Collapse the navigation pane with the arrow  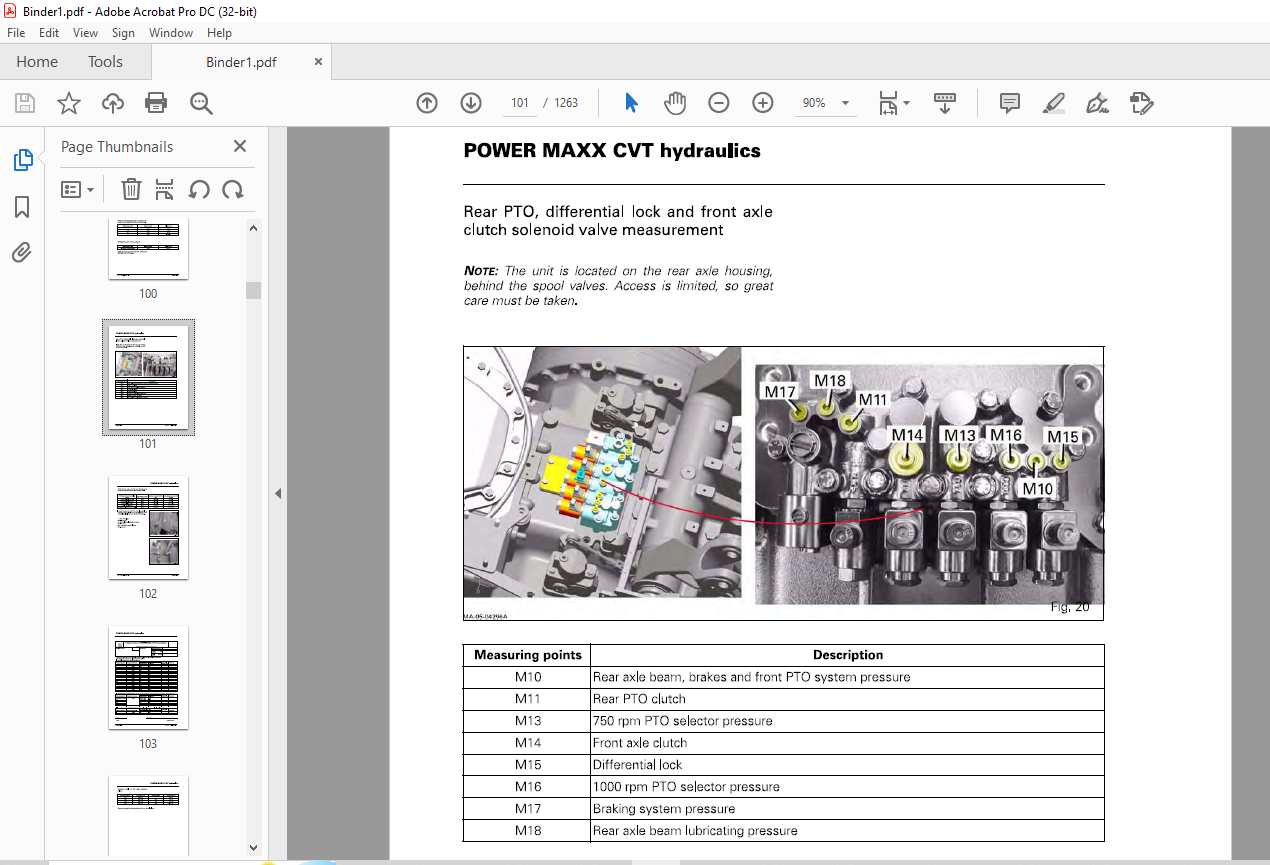tap(278, 493)
